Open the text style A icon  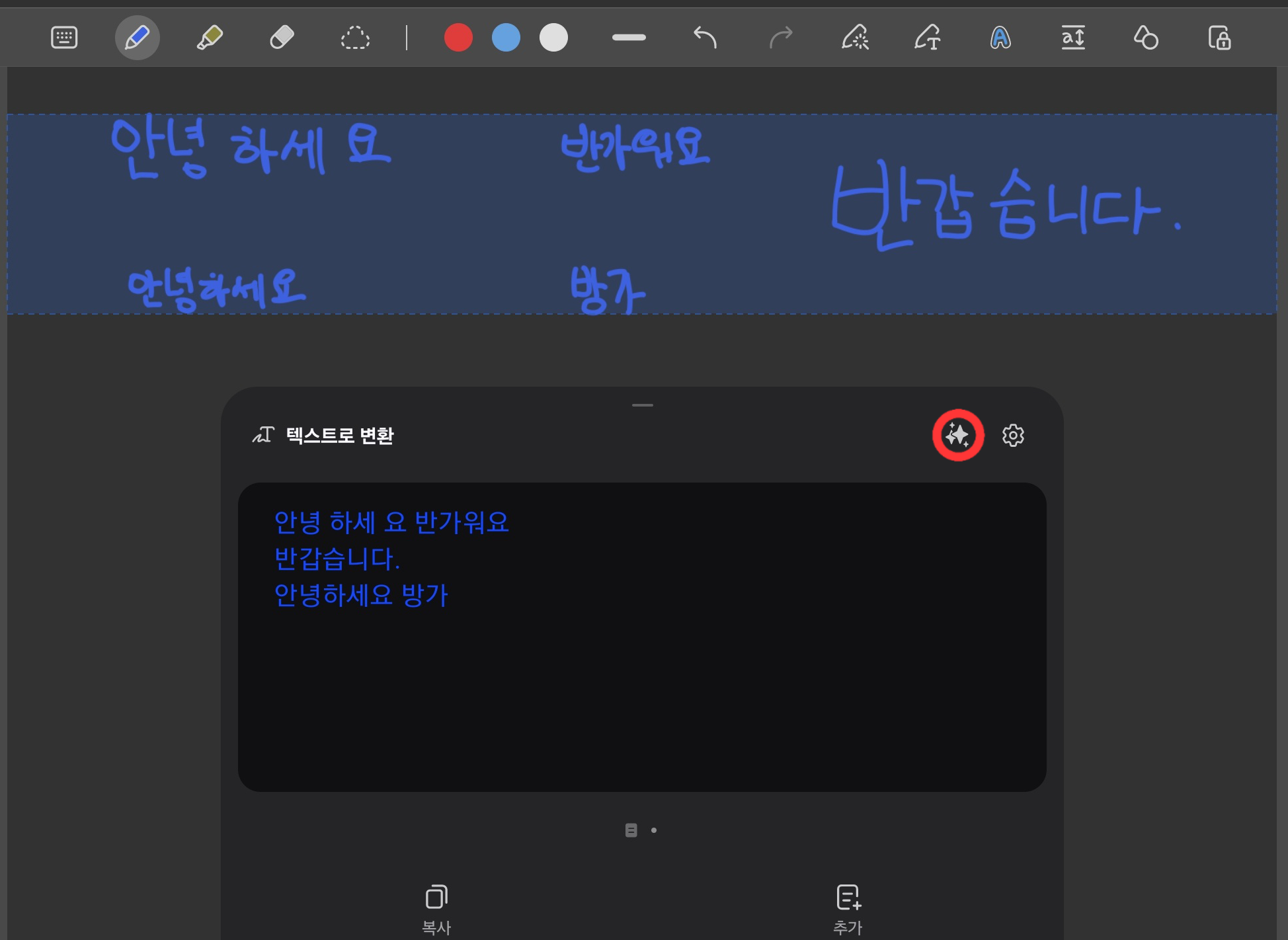tap(1000, 38)
